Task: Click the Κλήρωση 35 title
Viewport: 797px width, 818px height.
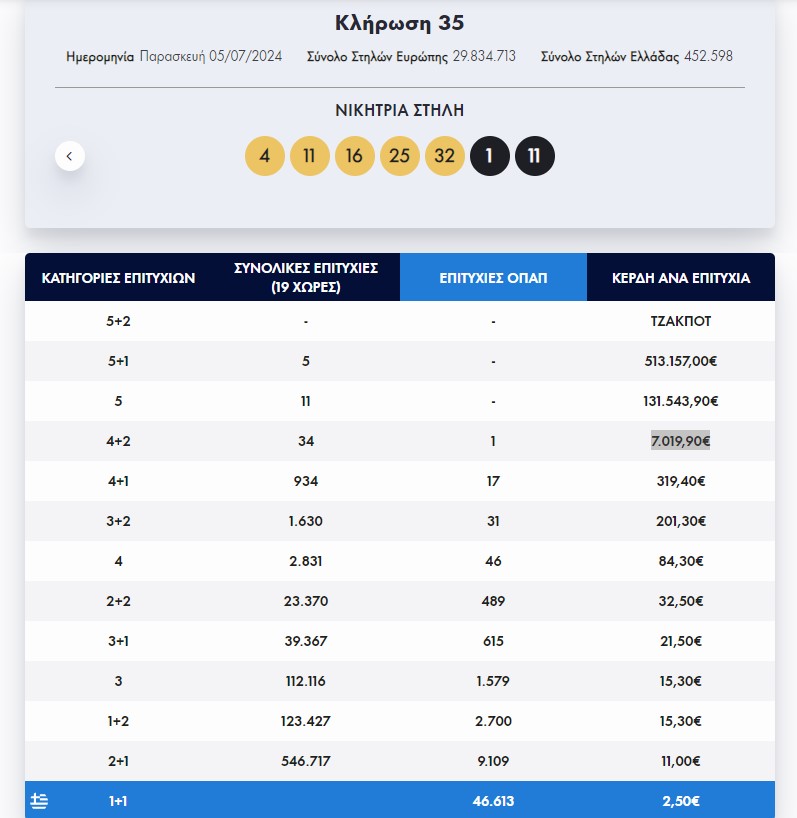Action: pyautogui.click(x=398, y=21)
